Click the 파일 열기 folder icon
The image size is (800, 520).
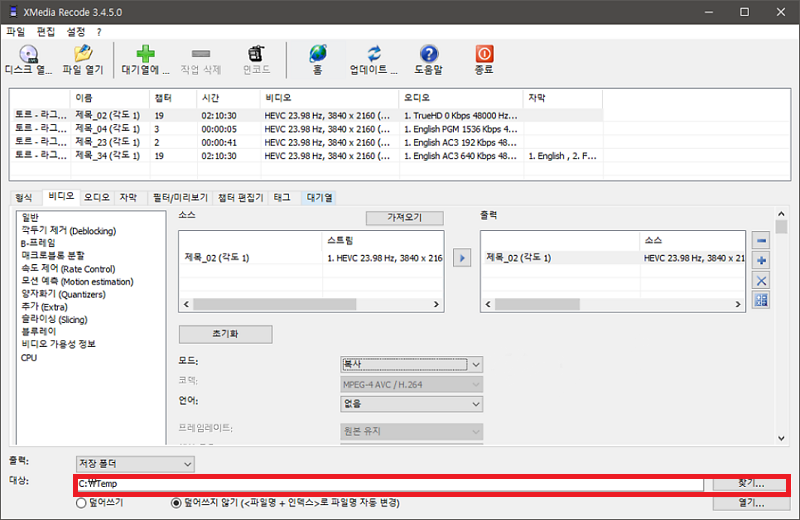pos(83,54)
